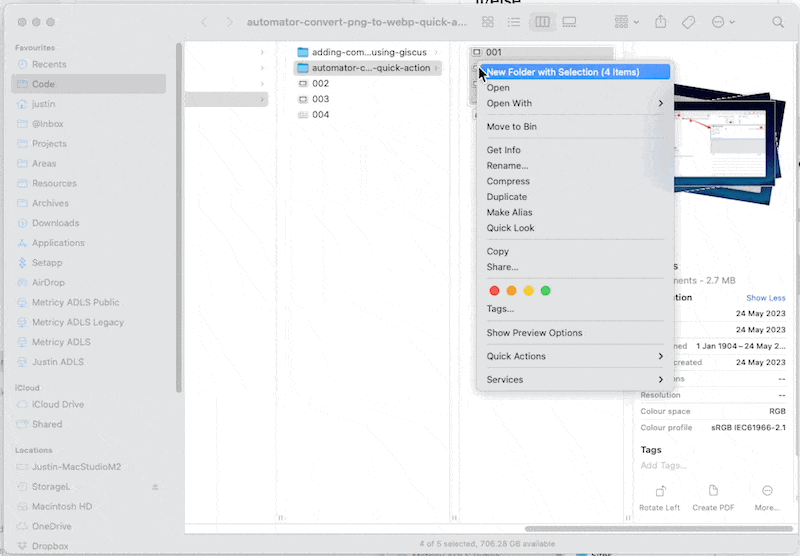
Task: Click the Share toolbar icon
Action: tap(661, 21)
